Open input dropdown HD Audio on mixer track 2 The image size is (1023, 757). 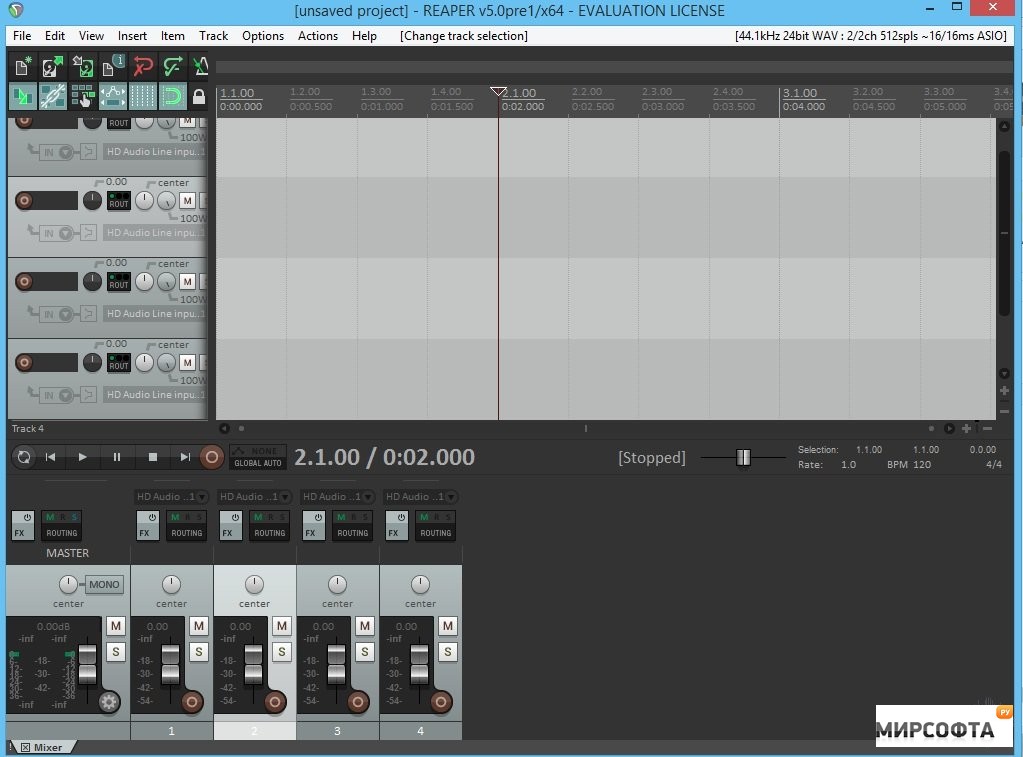click(254, 497)
